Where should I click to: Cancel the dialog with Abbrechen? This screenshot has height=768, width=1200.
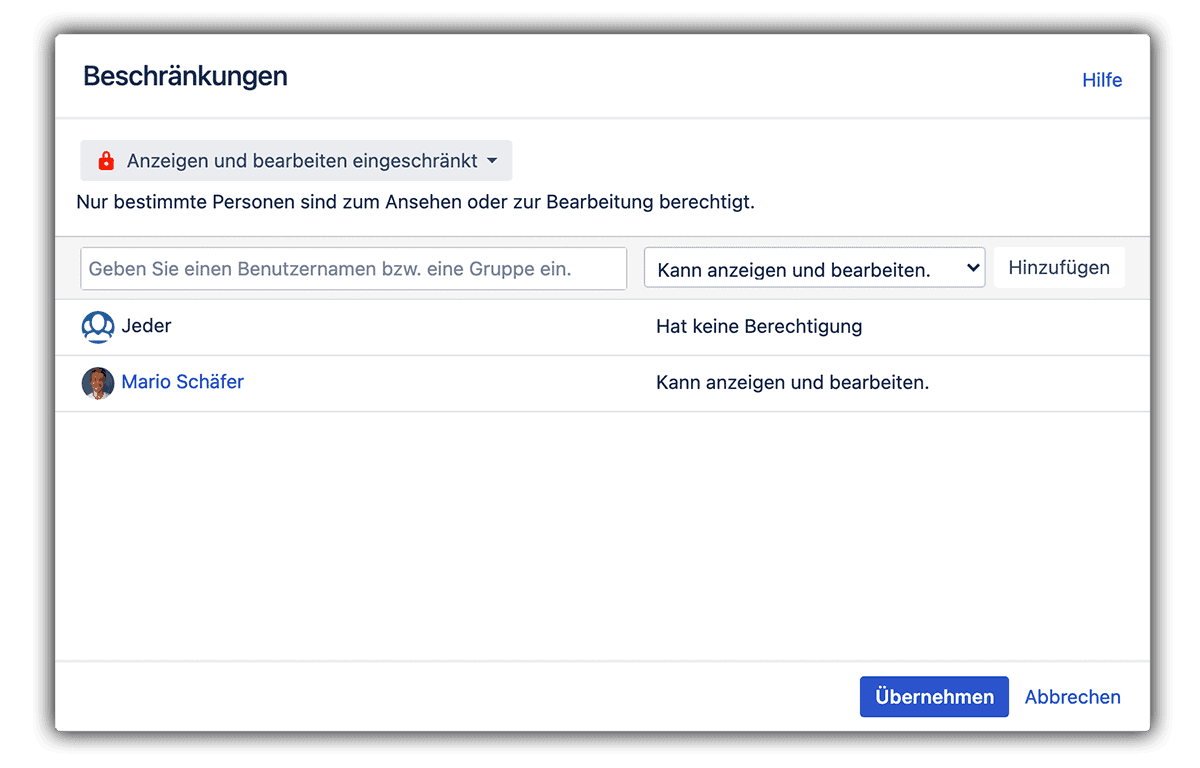pyautogui.click(x=1072, y=697)
